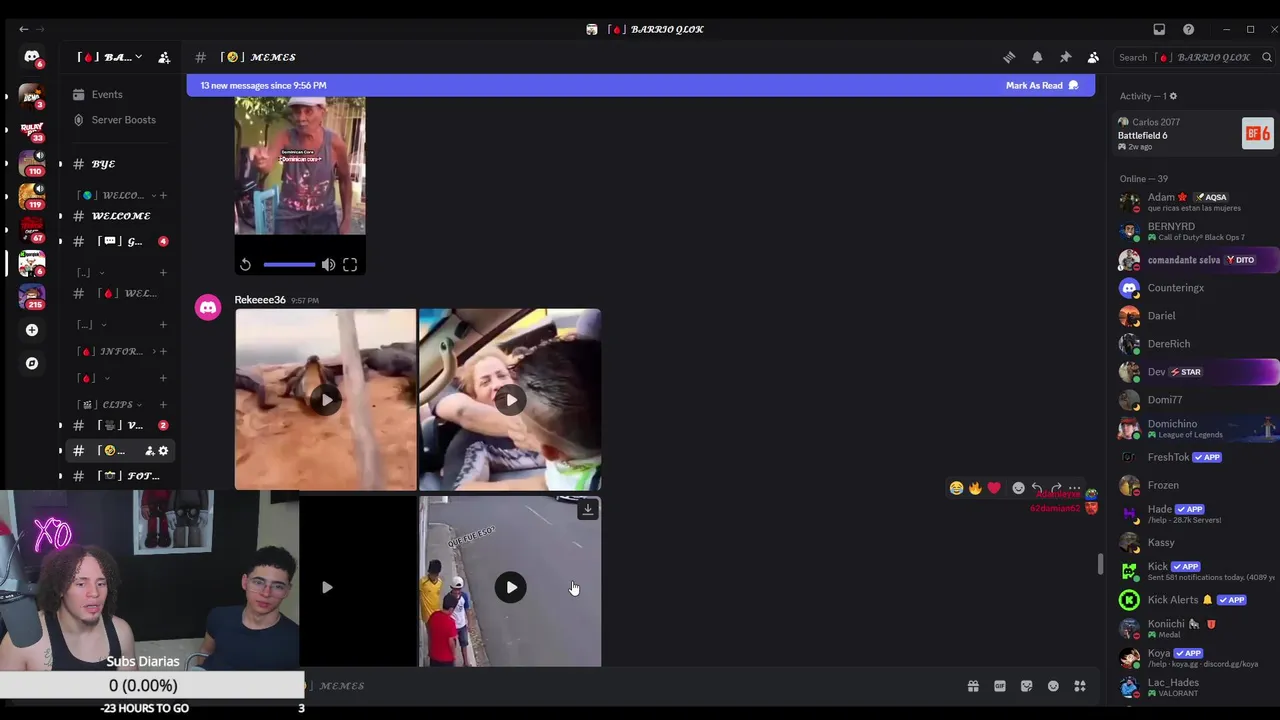This screenshot has width=1280, height=720.
Task: Open V... channel with 2 mentions
Action: pyautogui.click(x=120, y=425)
